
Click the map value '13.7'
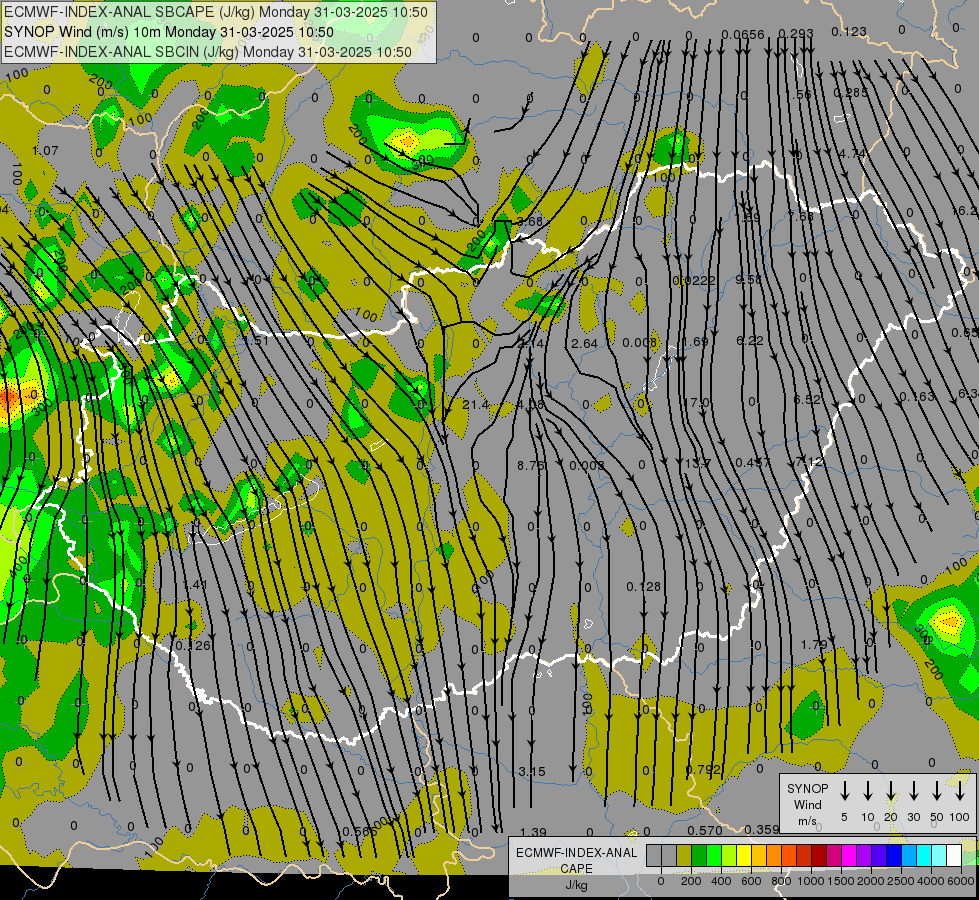tap(697, 464)
